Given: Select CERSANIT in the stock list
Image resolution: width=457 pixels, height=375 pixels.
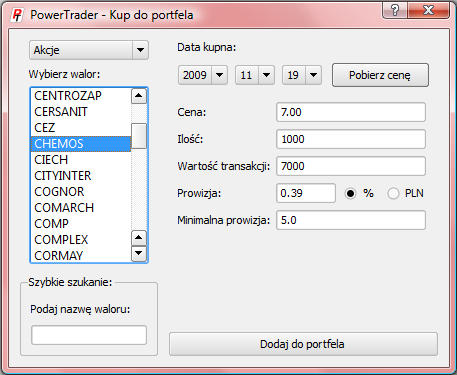Looking at the screenshot, I should (x=81, y=112).
